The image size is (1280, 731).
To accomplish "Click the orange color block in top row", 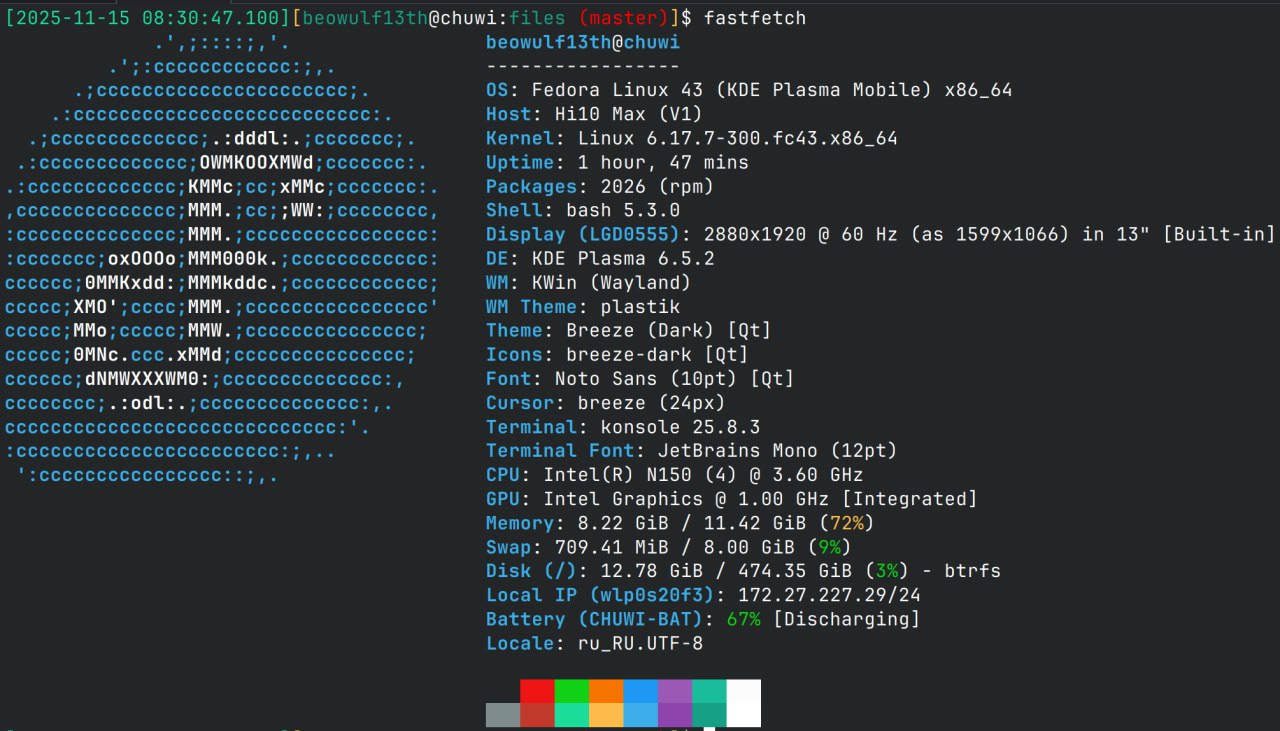I will (x=606, y=691).
